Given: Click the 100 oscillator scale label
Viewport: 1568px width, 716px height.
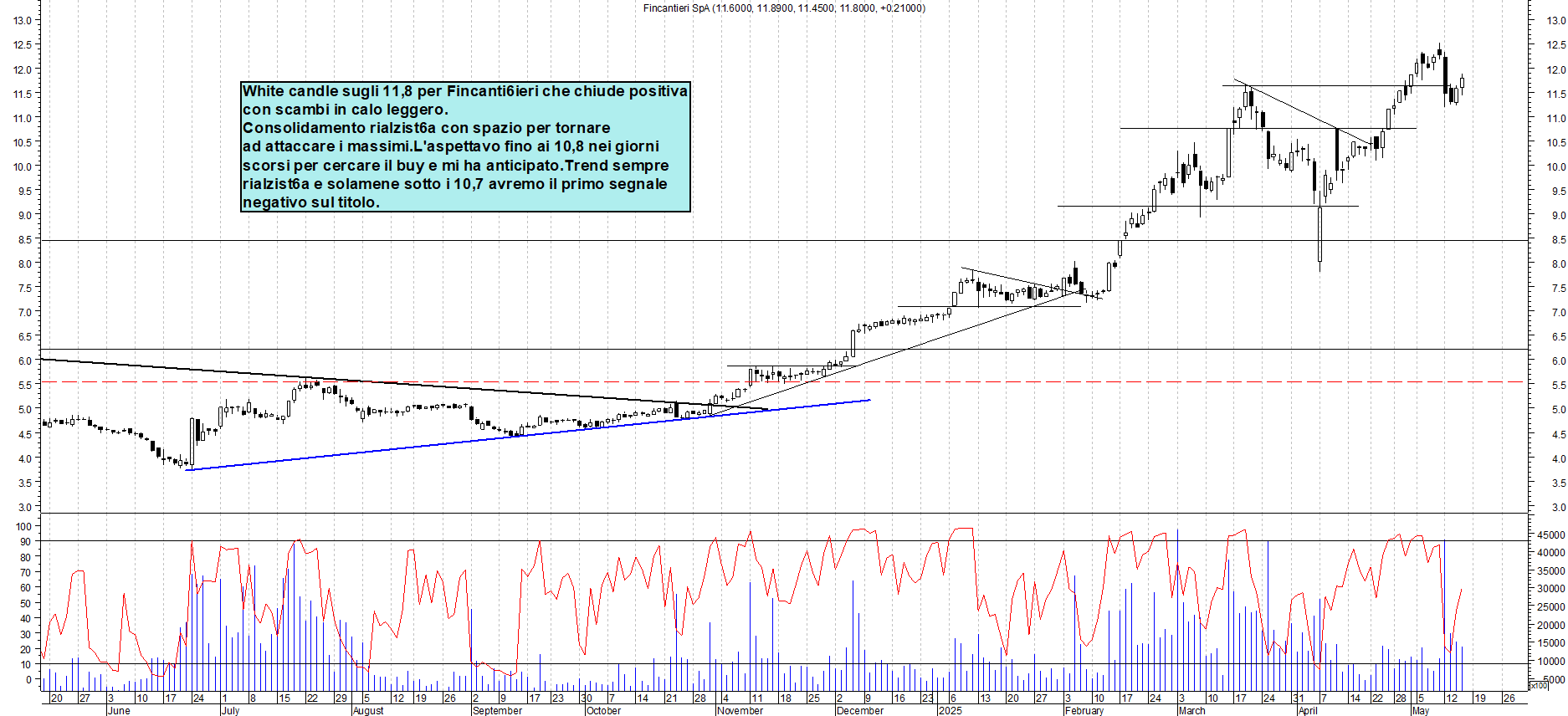Looking at the screenshot, I should tap(23, 527).
